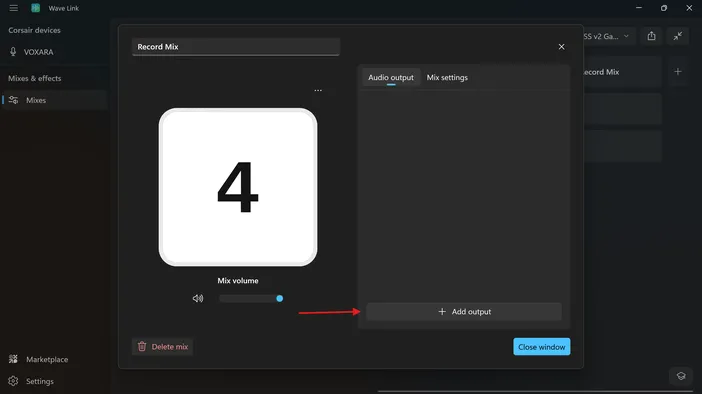Open the Marketplace page
Viewport: 702px width, 394px height.
[54, 359]
